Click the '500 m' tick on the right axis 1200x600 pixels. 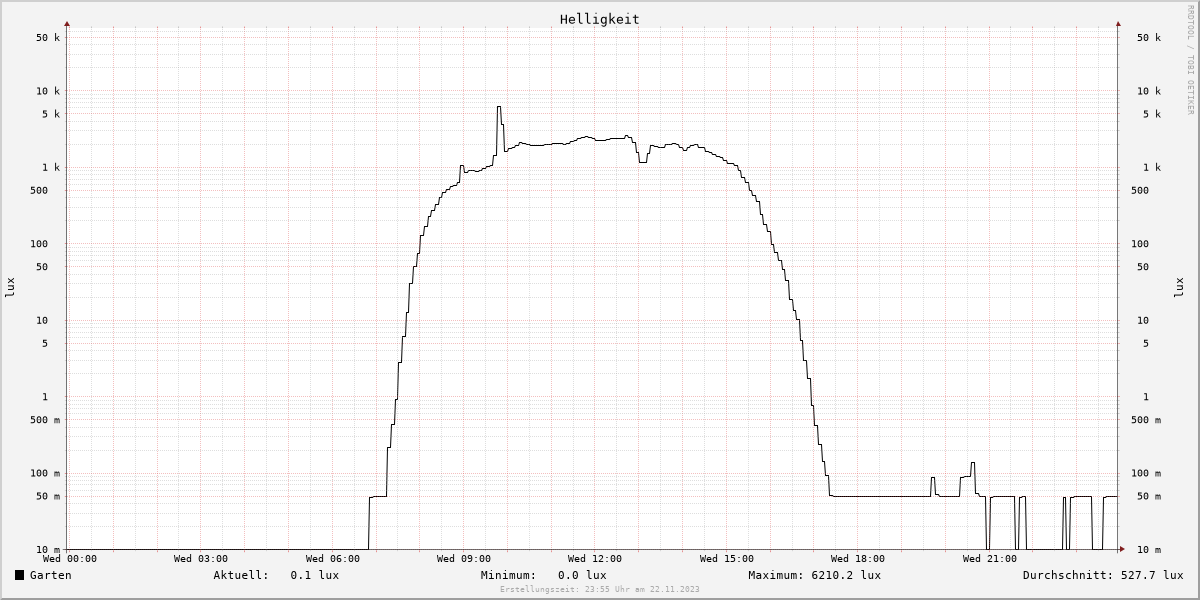click(1146, 420)
